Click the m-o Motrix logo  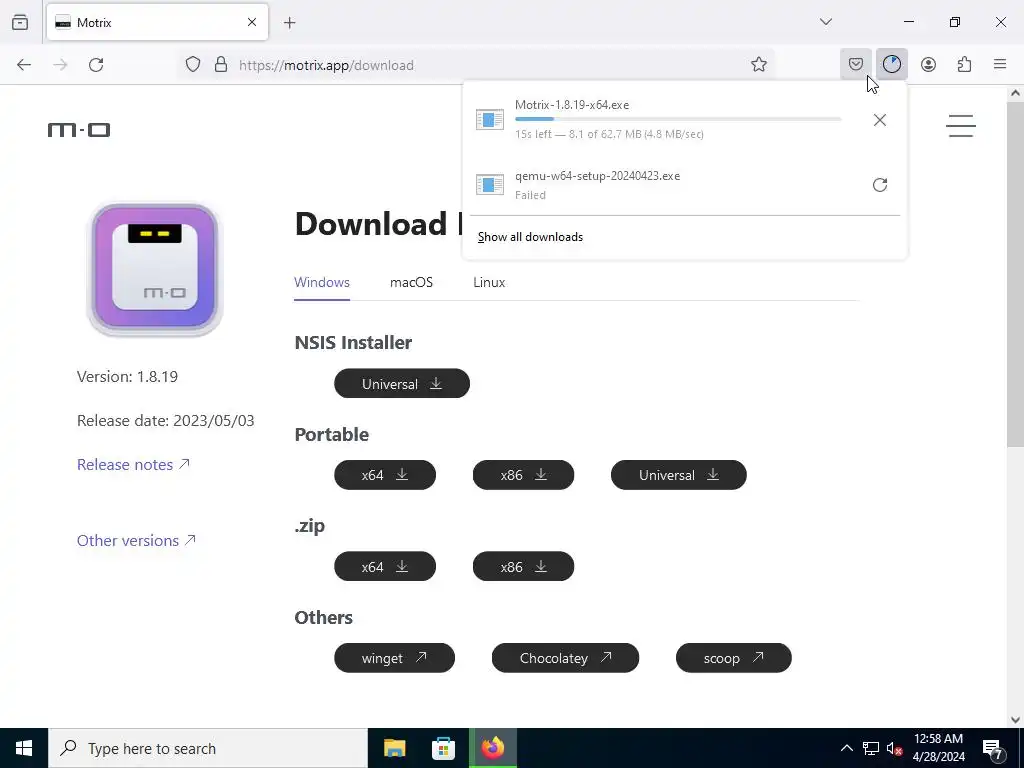point(79,130)
